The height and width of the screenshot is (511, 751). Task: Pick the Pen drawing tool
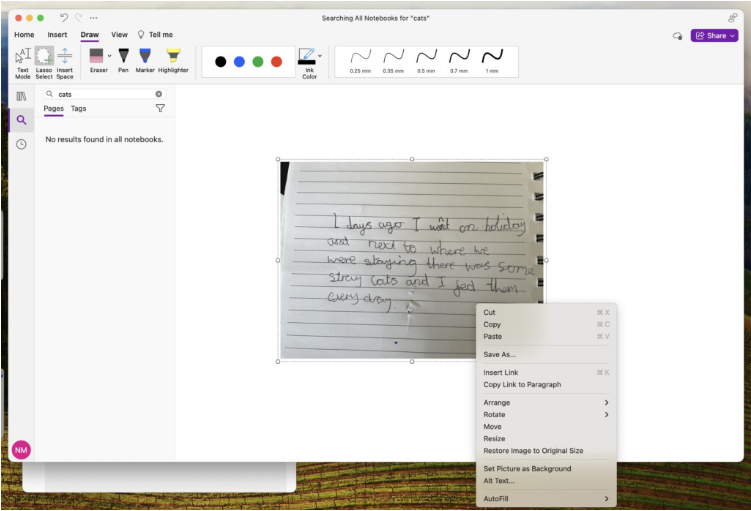124,58
